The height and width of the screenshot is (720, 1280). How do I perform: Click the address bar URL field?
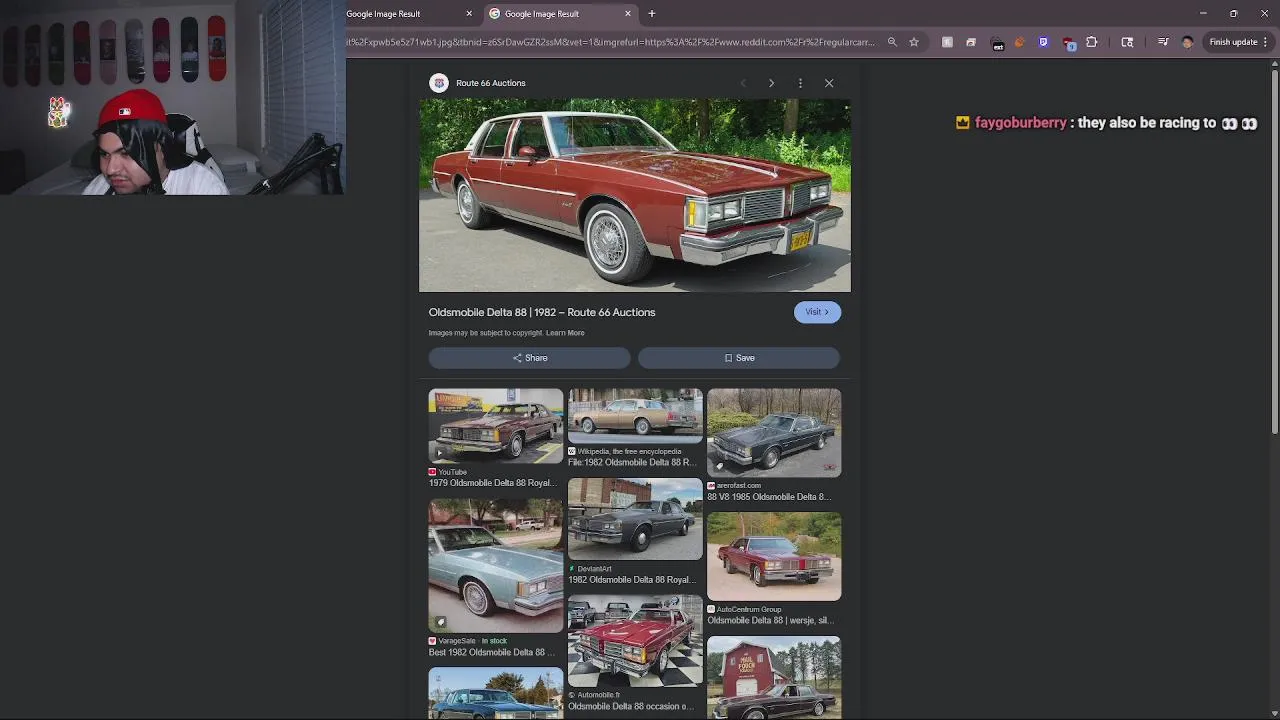tap(610, 42)
